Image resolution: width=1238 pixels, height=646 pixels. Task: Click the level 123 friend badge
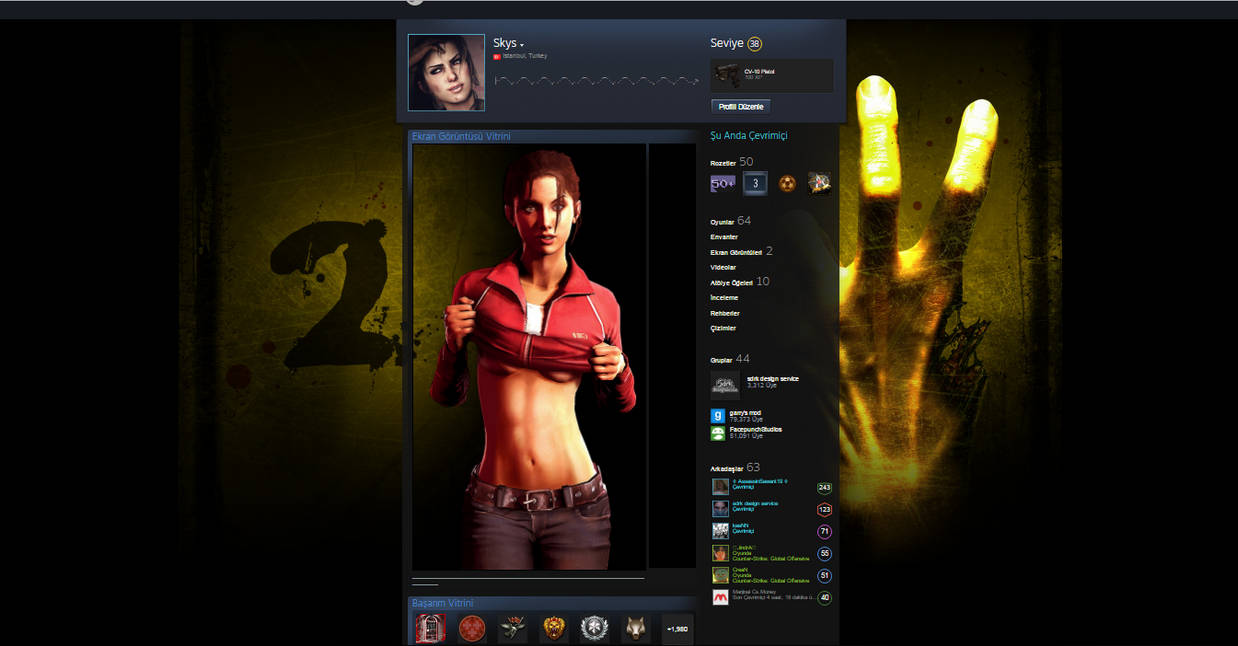click(x=824, y=510)
